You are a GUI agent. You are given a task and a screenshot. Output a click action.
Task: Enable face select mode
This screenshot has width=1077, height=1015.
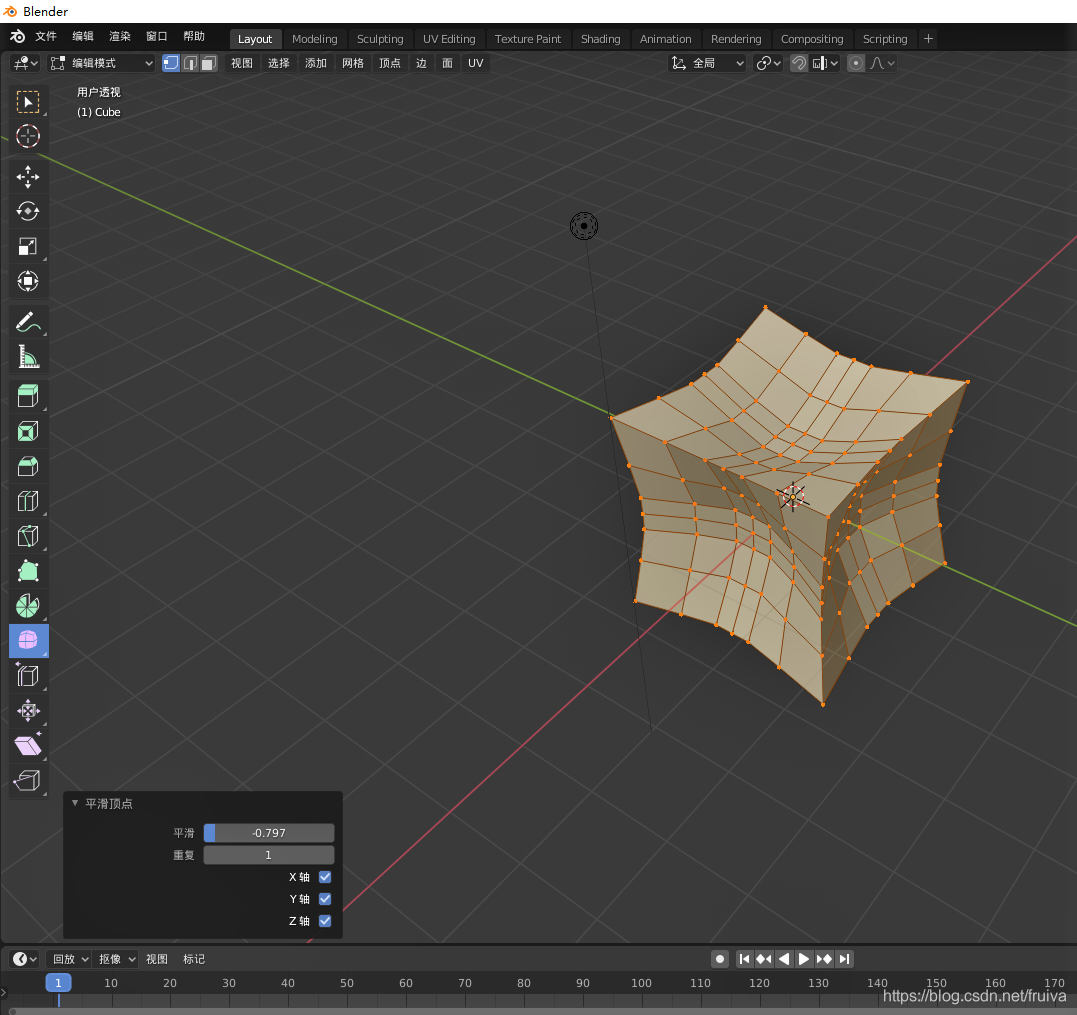click(209, 63)
